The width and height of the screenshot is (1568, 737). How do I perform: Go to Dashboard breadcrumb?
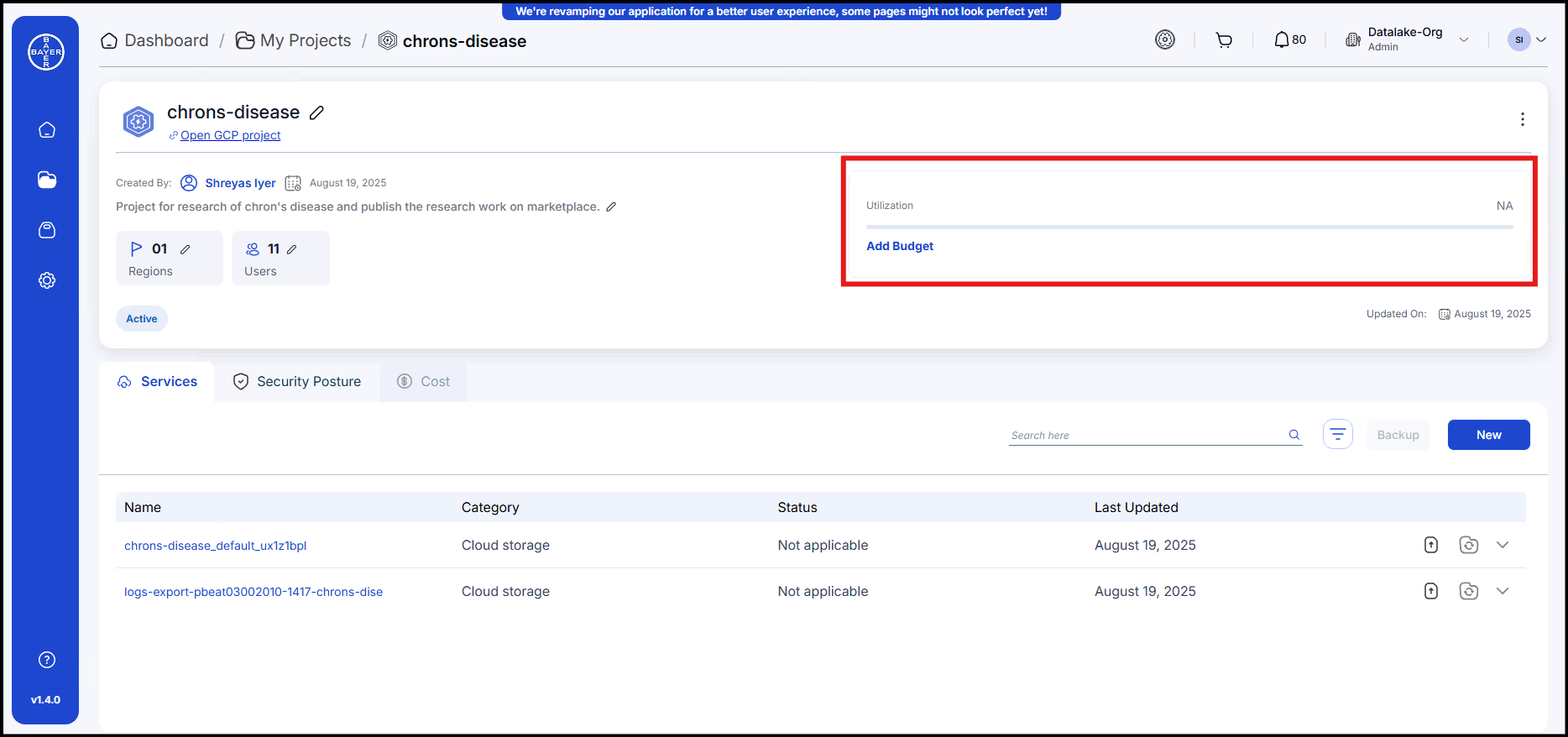(x=154, y=40)
